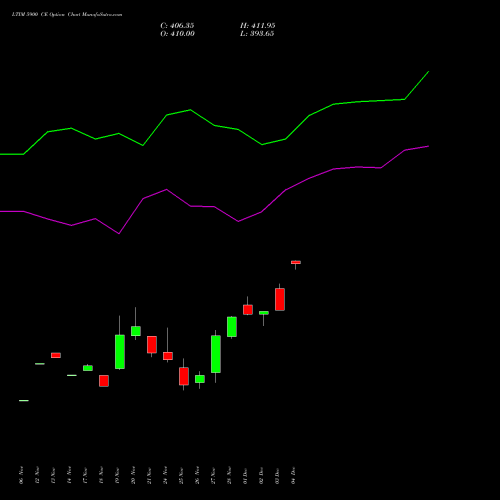
Task: Click the 03 Dec date label
Action: pos(277,475)
